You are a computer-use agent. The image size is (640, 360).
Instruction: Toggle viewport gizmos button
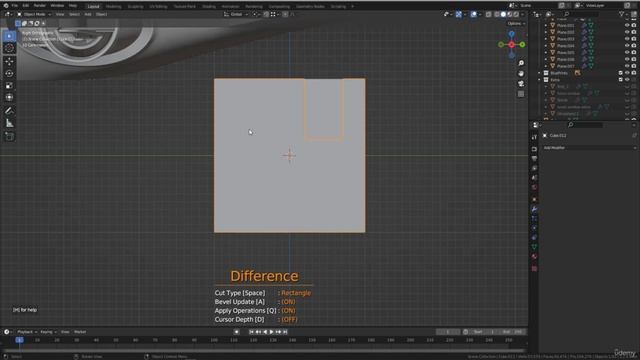pyautogui.click(x=458, y=14)
